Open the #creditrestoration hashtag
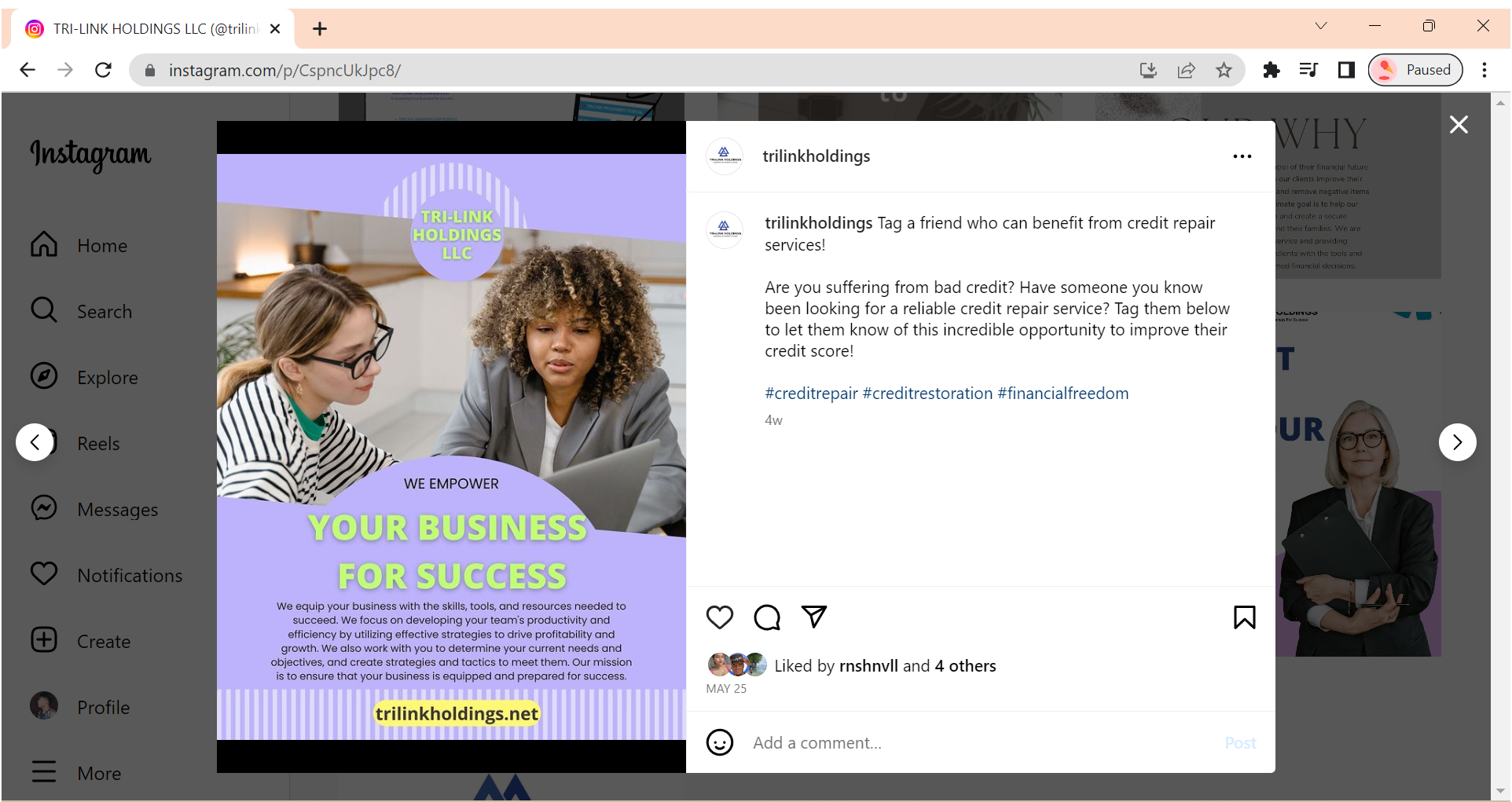The width and height of the screenshot is (1512, 802). click(x=927, y=394)
